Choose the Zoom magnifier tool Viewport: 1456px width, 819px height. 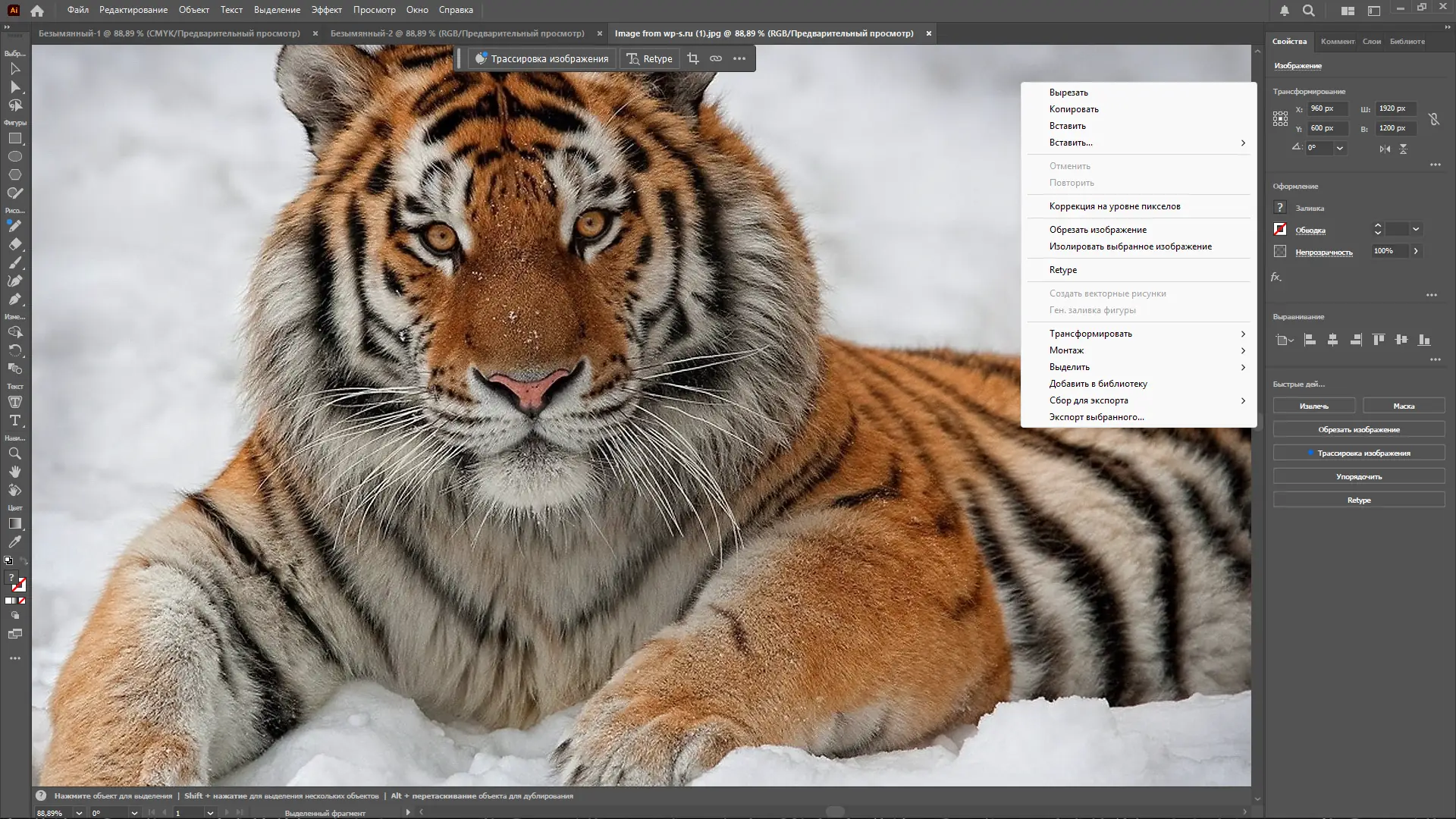[x=15, y=453]
